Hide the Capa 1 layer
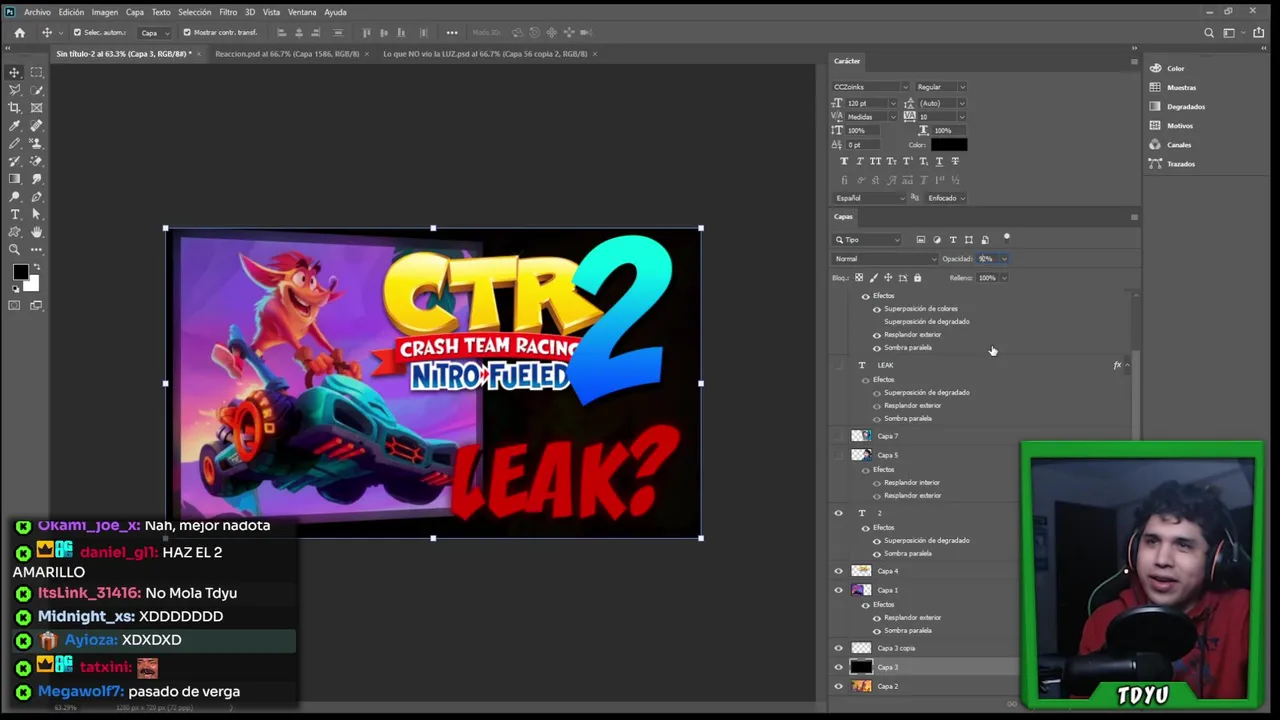This screenshot has width=1280, height=720. pyautogui.click(x=839, y=590)
